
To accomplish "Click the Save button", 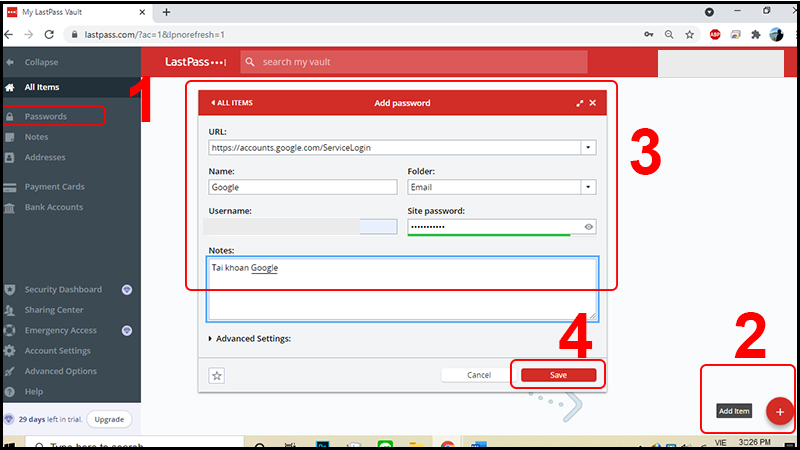I will pyautogui.click(x=558, y=375).
